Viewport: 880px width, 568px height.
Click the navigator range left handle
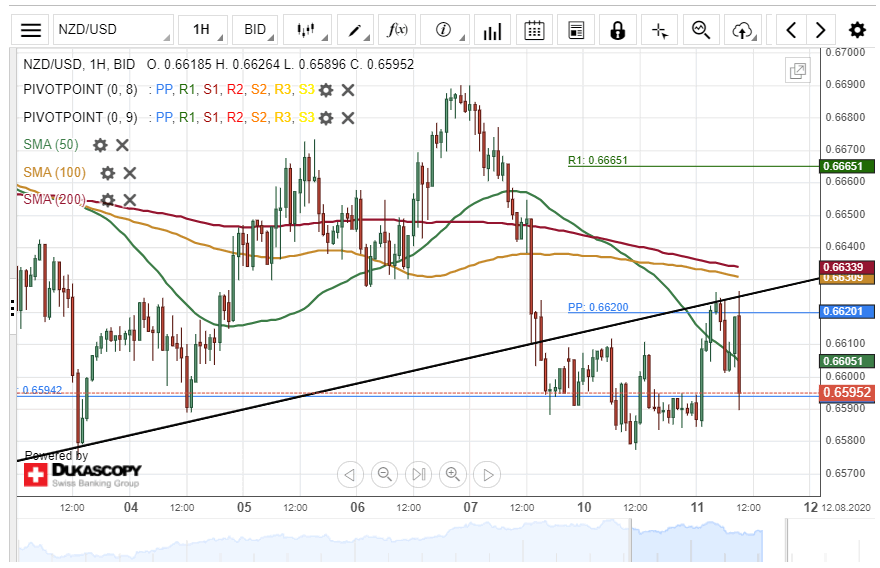pos(630,540)
